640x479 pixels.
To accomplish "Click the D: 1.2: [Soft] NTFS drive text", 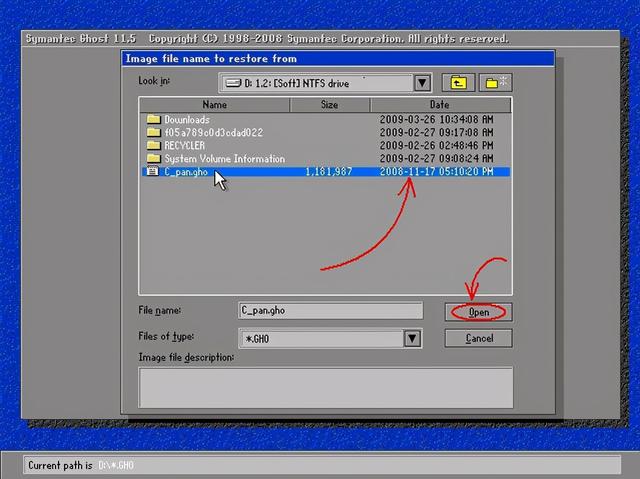I will [297, 84].
